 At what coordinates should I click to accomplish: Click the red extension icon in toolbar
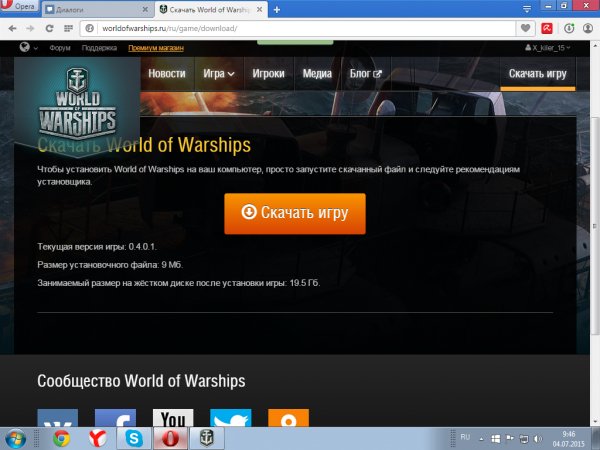tap(547, 28)
